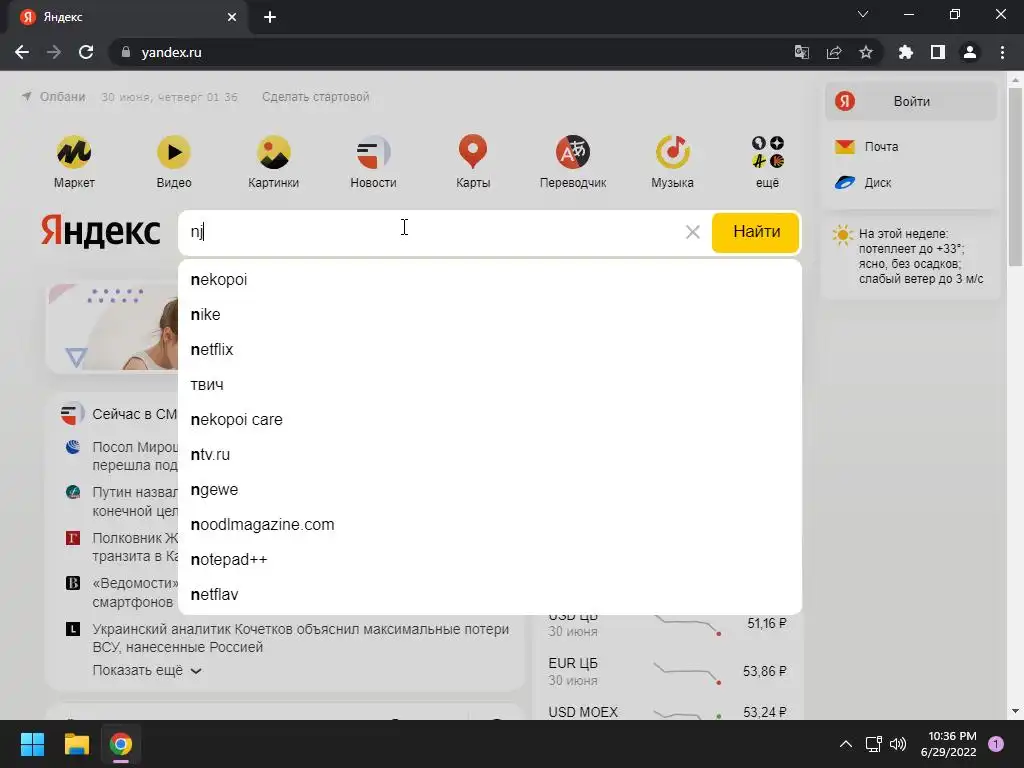This screenshot has width=1024, height=768.
Task: Click into the Yandex search field
Action: click(x=431, y=232)
